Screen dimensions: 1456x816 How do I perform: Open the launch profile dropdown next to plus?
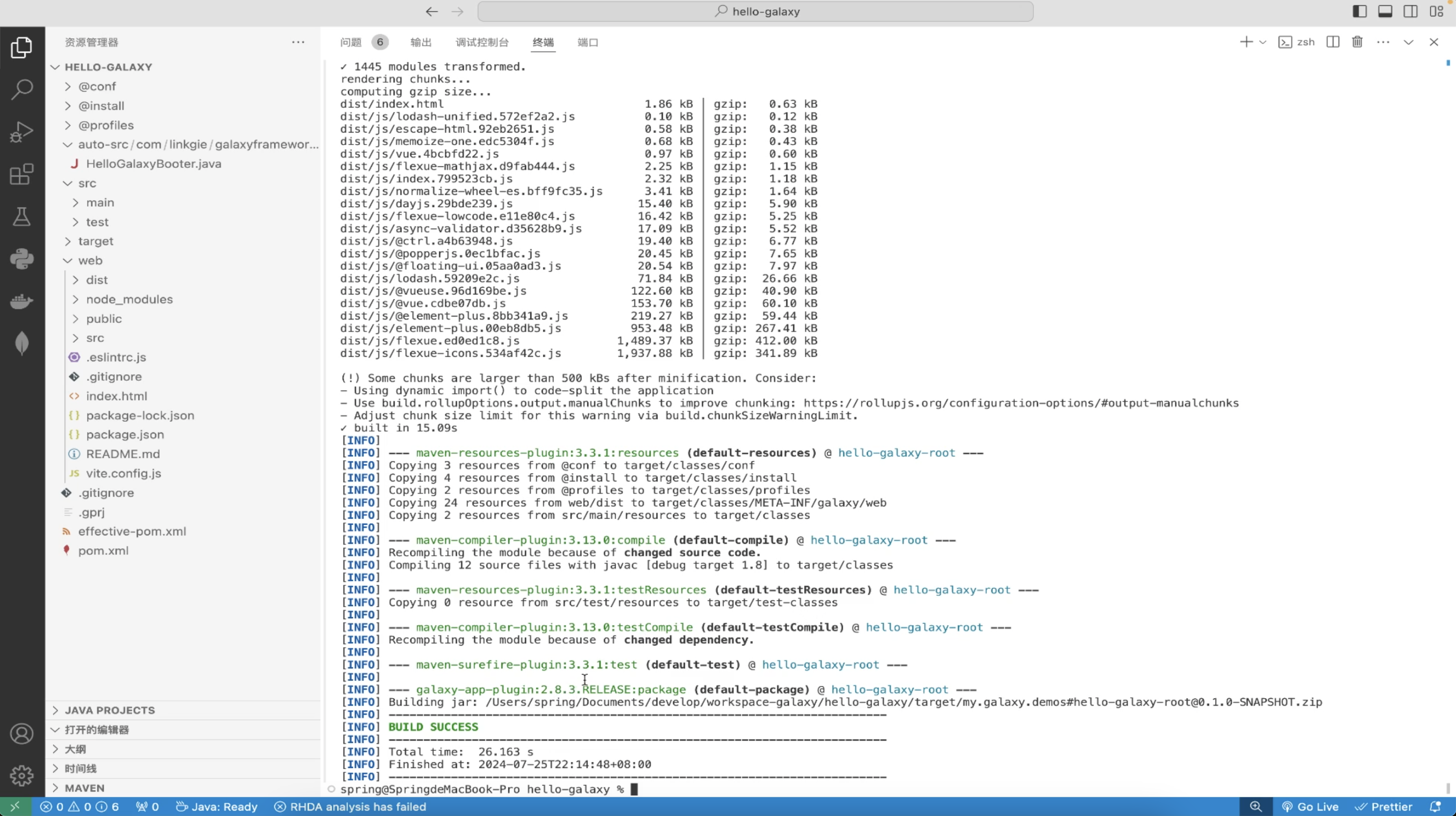point(1263,42)
